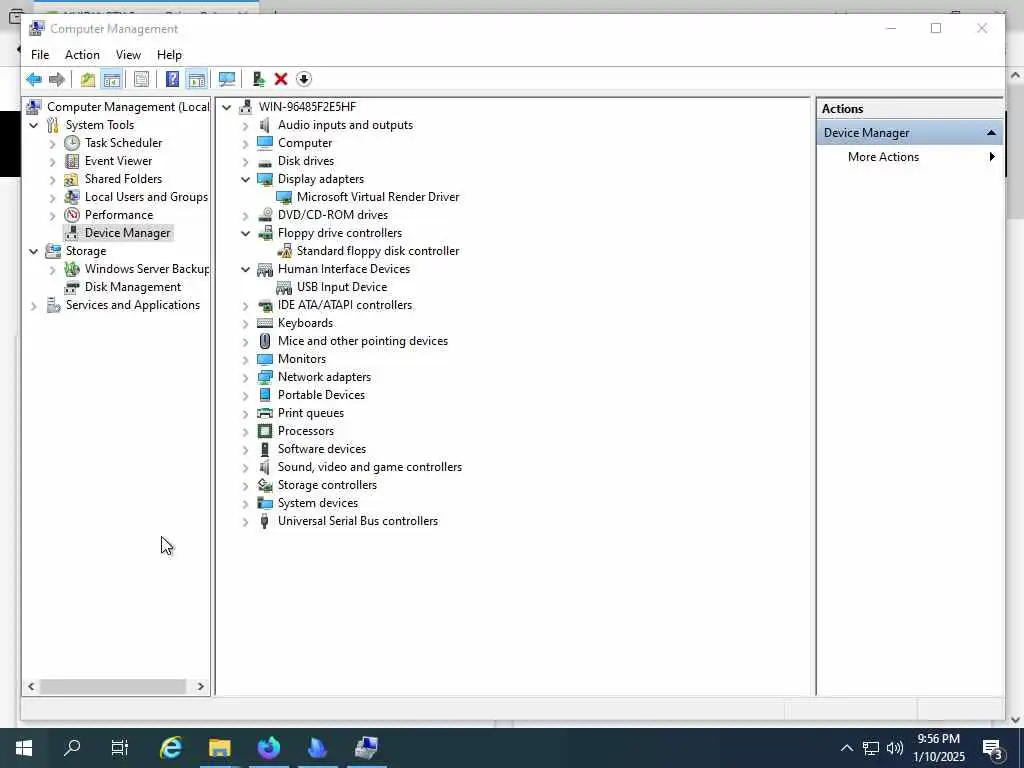1024x768 pixels.
Task: Collapse the Floppy drive controllers category
Action: click(x=246, y=233)
